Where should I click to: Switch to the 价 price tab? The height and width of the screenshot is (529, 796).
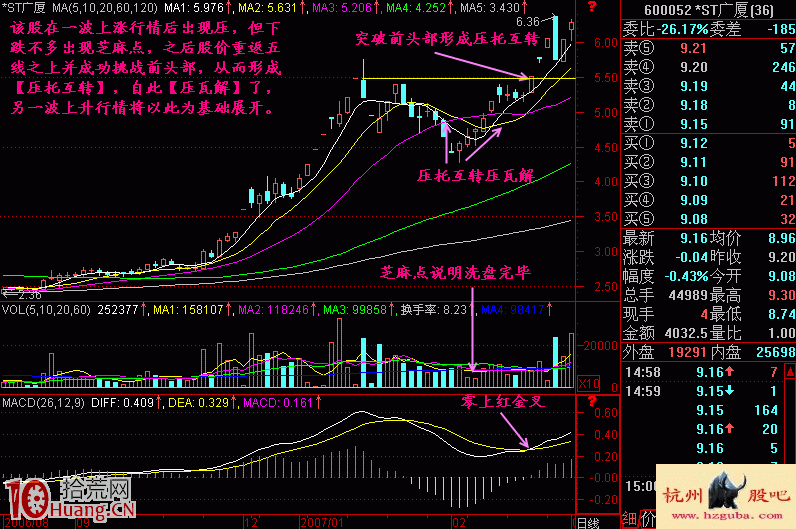tap(648, 519)
